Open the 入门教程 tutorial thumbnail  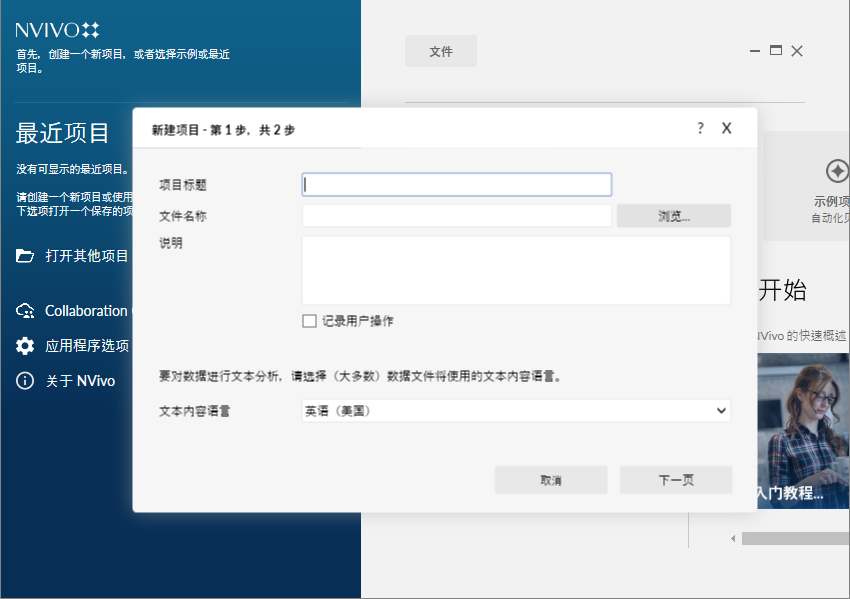coord(803,430)
